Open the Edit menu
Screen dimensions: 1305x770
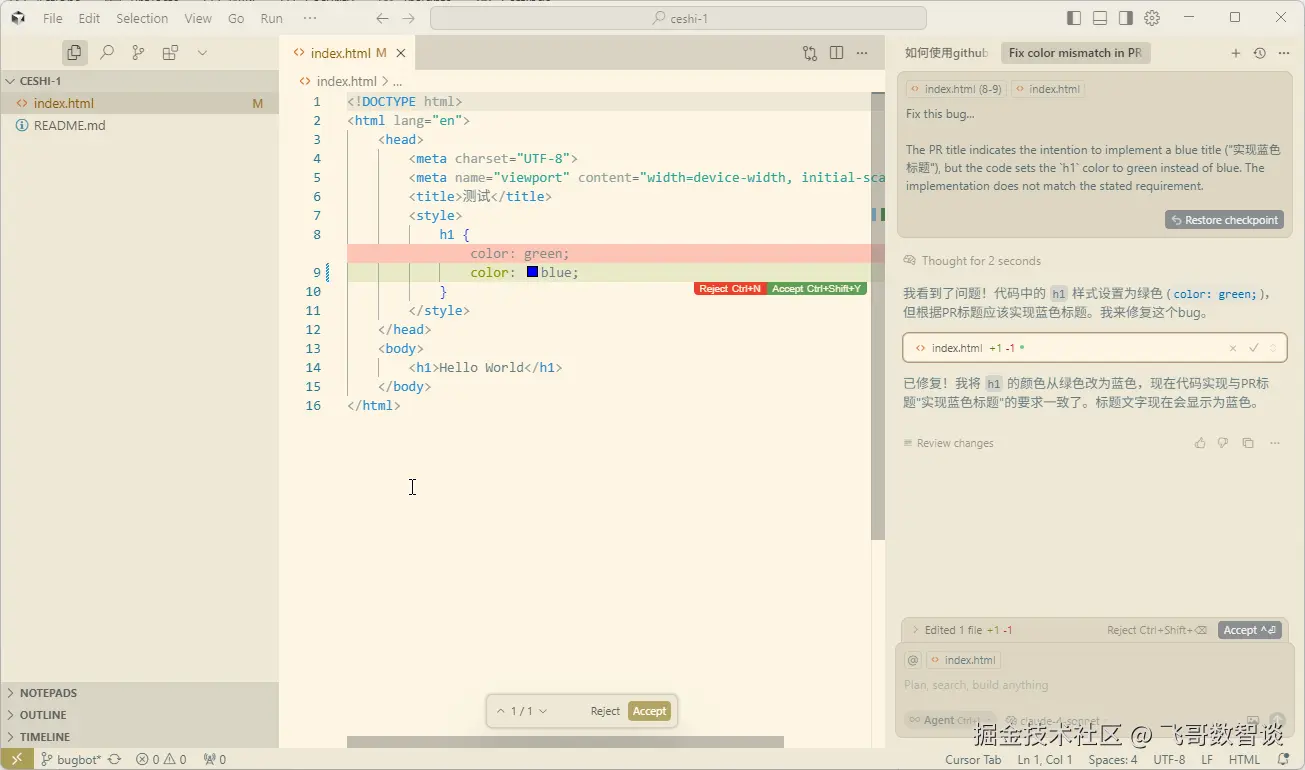89,18
